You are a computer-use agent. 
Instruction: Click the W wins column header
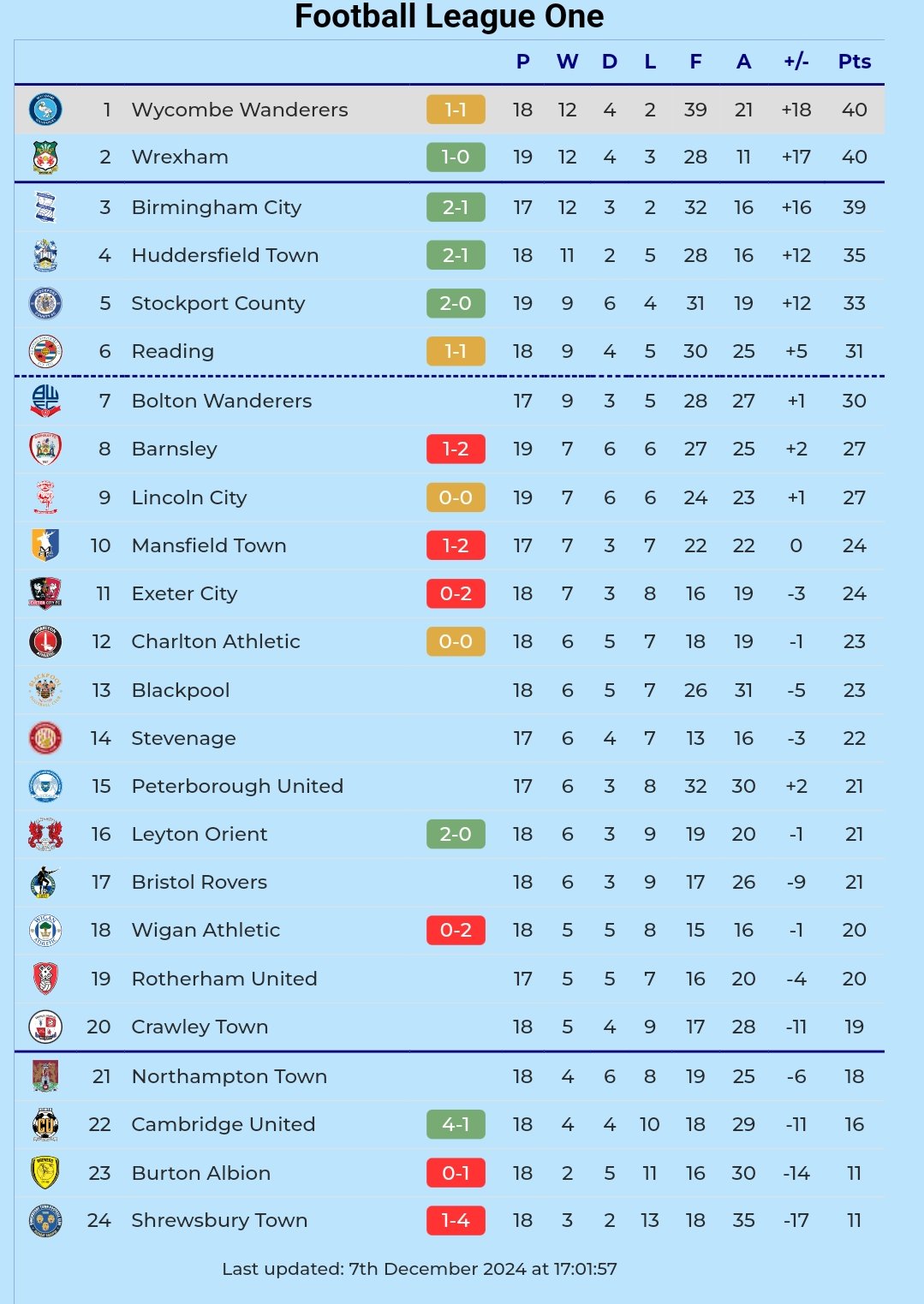tap(567, 62)
